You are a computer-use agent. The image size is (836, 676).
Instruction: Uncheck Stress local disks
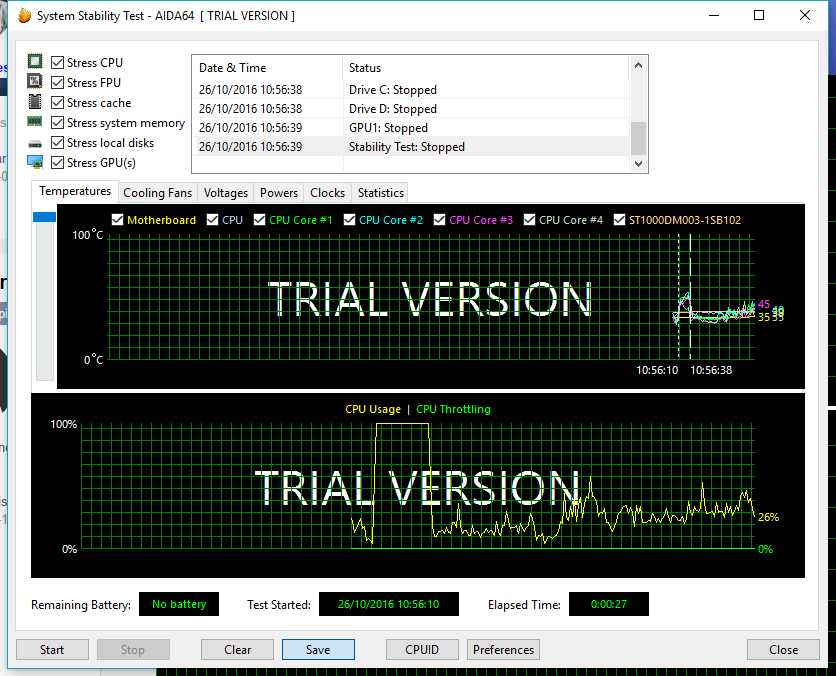click(x=58, y=142)
